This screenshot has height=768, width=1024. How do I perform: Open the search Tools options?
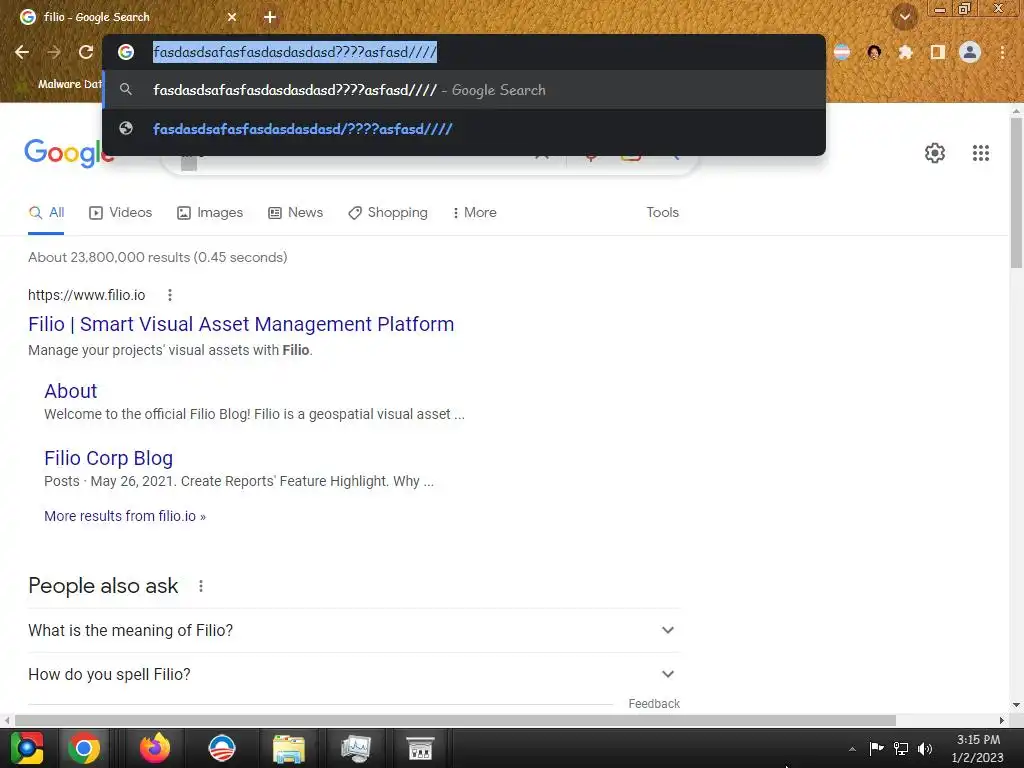tap(662, 212)
